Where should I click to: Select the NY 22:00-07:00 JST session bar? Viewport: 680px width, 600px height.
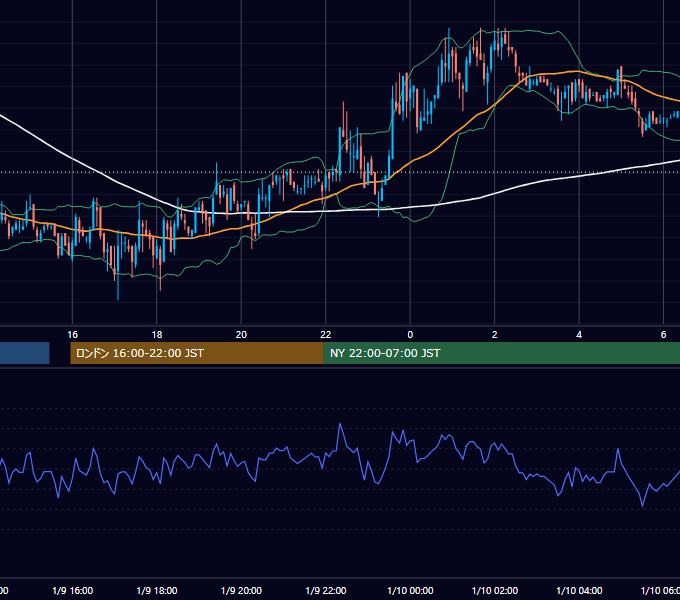[x=502, y=353]
